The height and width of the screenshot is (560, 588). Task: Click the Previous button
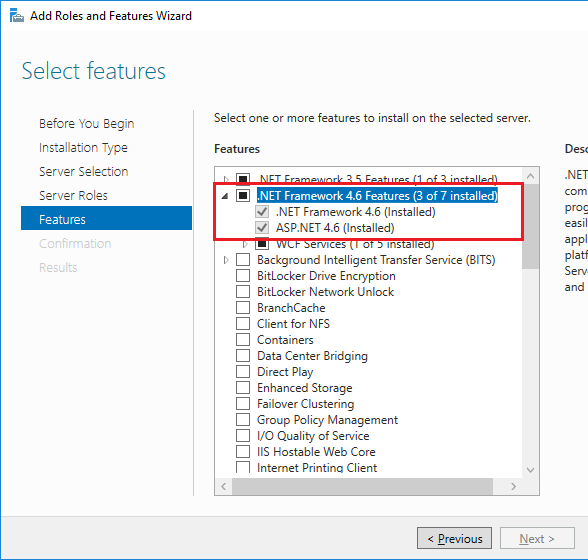click(x=454, y=538)
